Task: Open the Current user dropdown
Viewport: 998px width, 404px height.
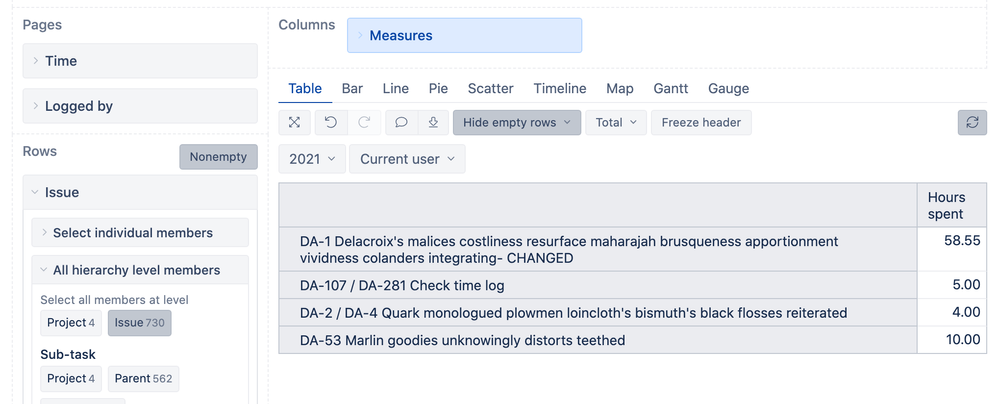Action: click(x=407, y=159)
